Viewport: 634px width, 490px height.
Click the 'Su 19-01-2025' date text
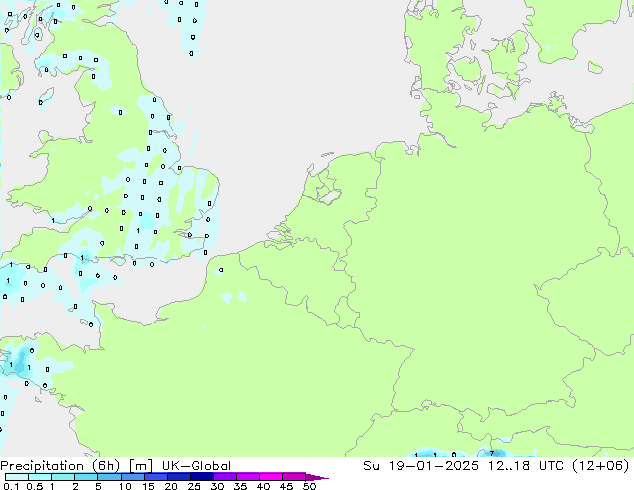click(x=421, y=465)
